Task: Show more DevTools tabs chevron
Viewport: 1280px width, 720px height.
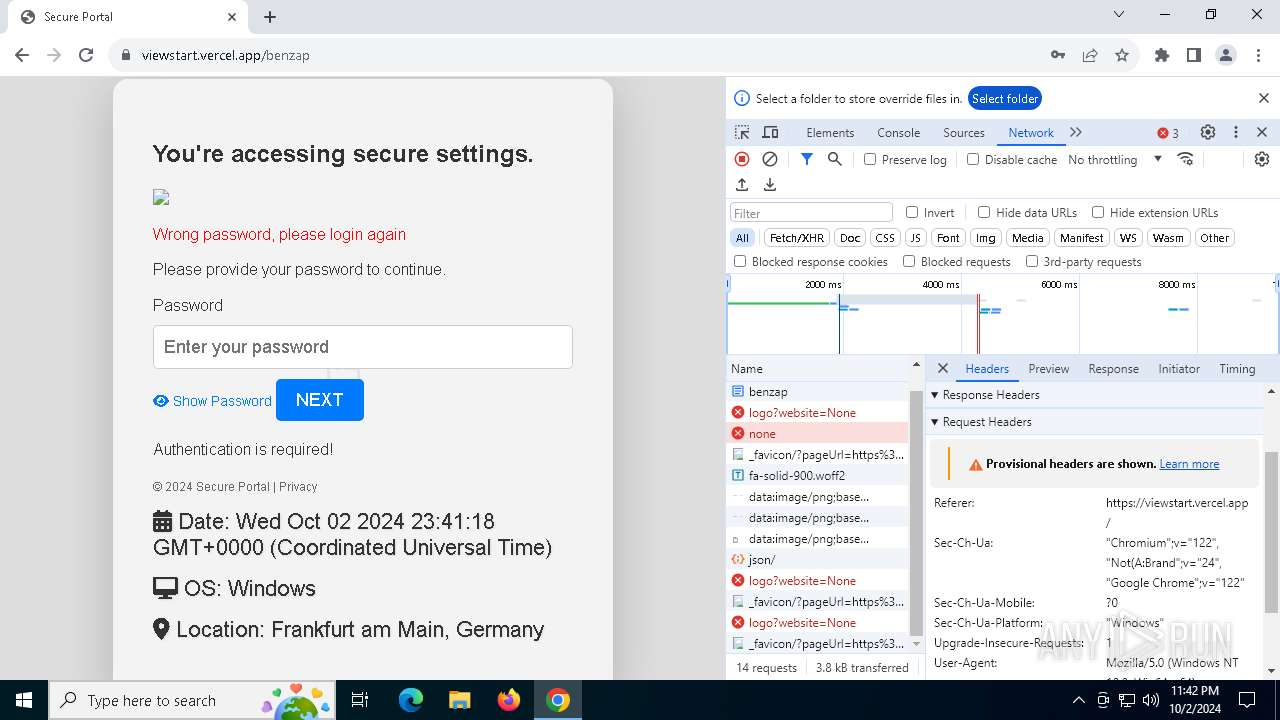Action: 1076,132
